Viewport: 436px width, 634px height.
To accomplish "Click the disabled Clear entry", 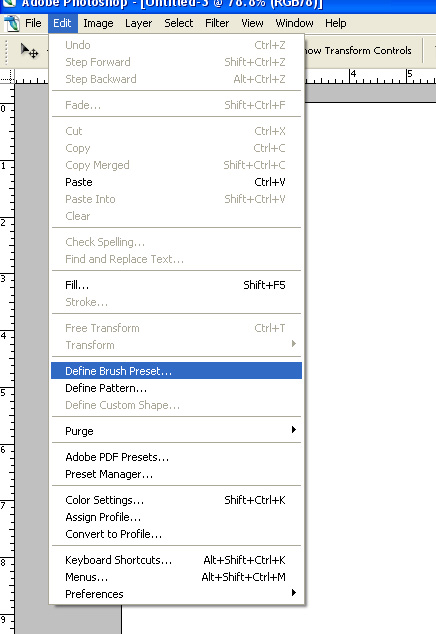I will pyautogui.click(x=176, y=216).
